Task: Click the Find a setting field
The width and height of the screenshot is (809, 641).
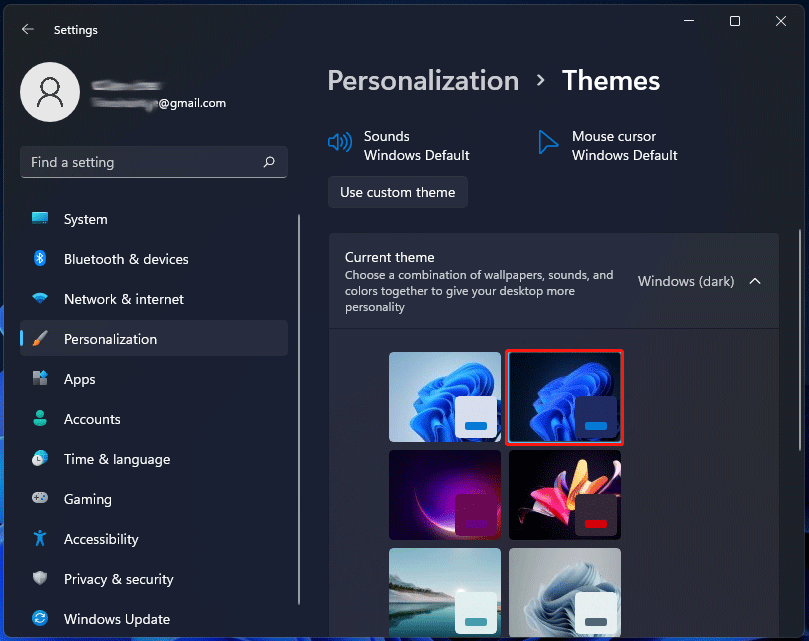Action: pyautogui.click(x=154, y=162)
